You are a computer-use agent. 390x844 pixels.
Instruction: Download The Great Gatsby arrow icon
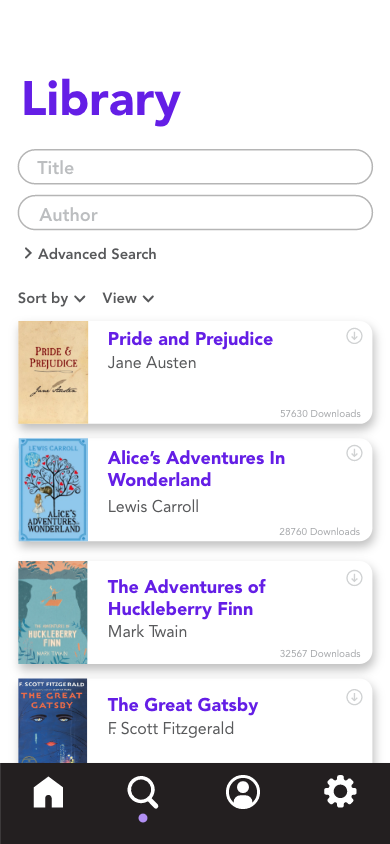[354, 697]
